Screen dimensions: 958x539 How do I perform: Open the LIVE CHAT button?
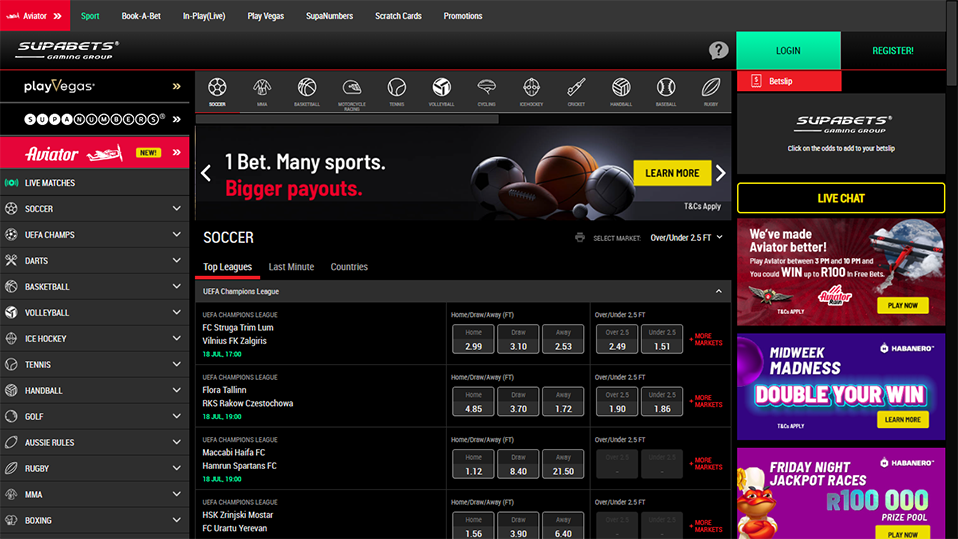point(840,198)
